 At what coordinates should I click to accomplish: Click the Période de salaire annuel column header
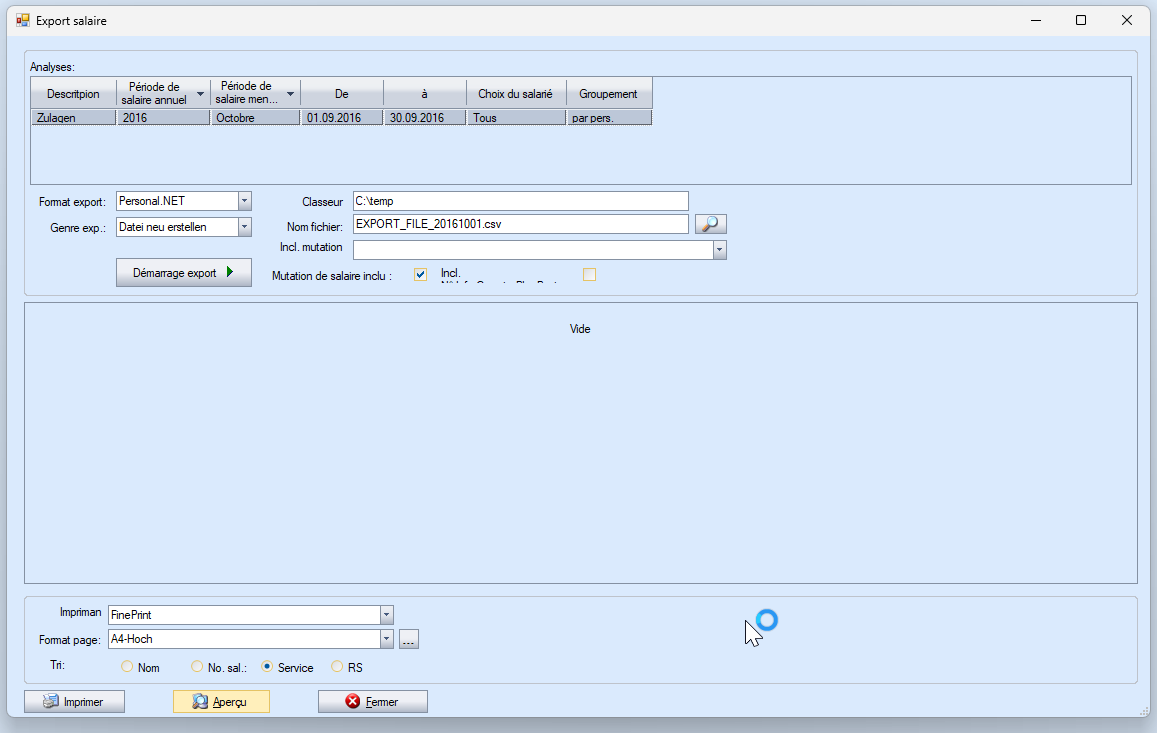click(x=162, y=93)
